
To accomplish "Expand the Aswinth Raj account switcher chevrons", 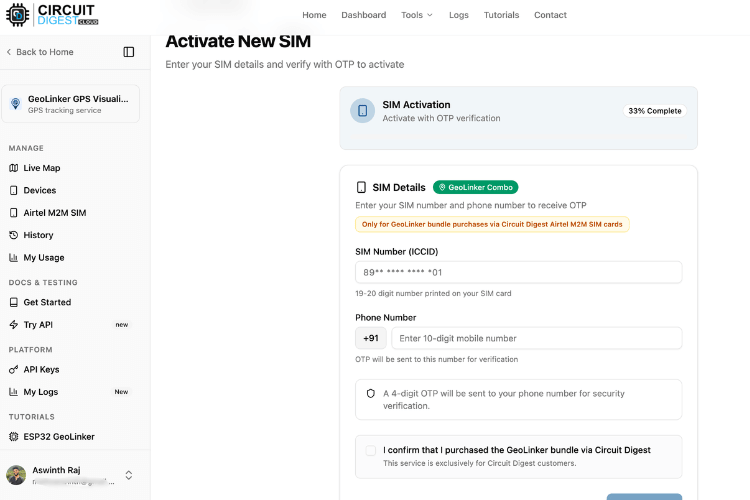I will (x=129, y=475).
